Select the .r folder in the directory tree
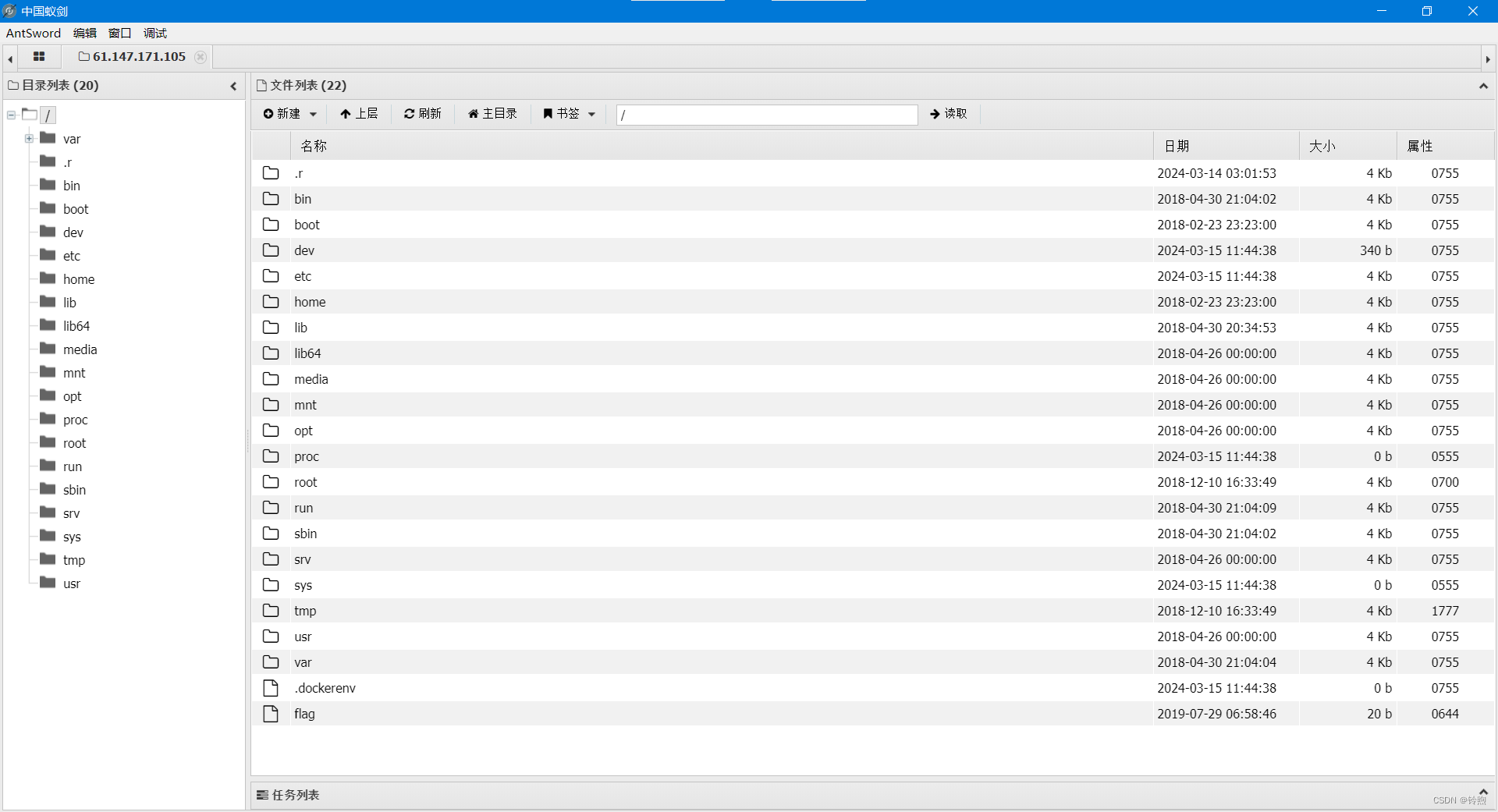Image resolution: width=1498 pixels, height=812 pixels. click(67, 162)
